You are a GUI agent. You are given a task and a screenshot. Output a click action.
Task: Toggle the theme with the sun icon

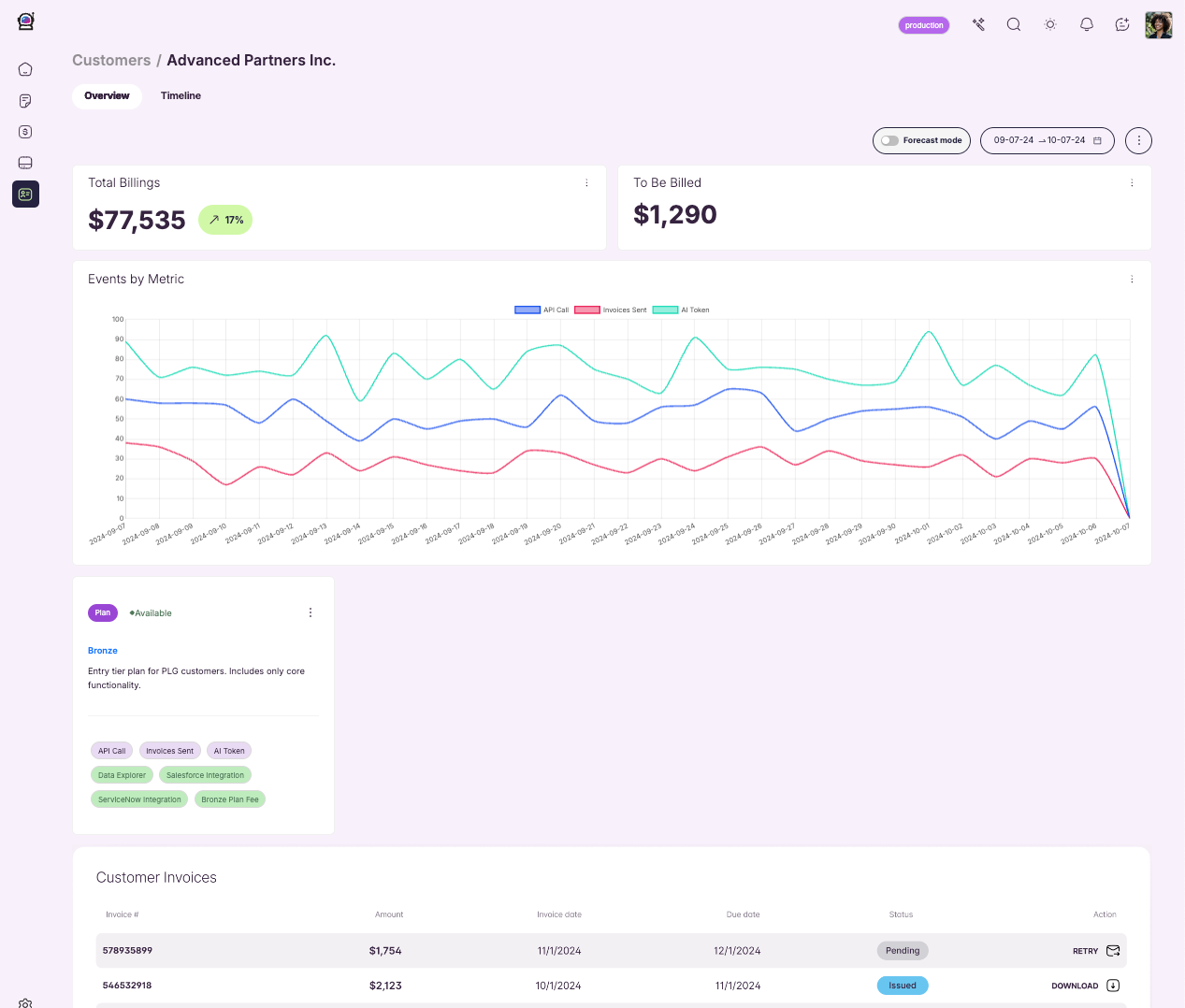click(x=1049, y=24)
